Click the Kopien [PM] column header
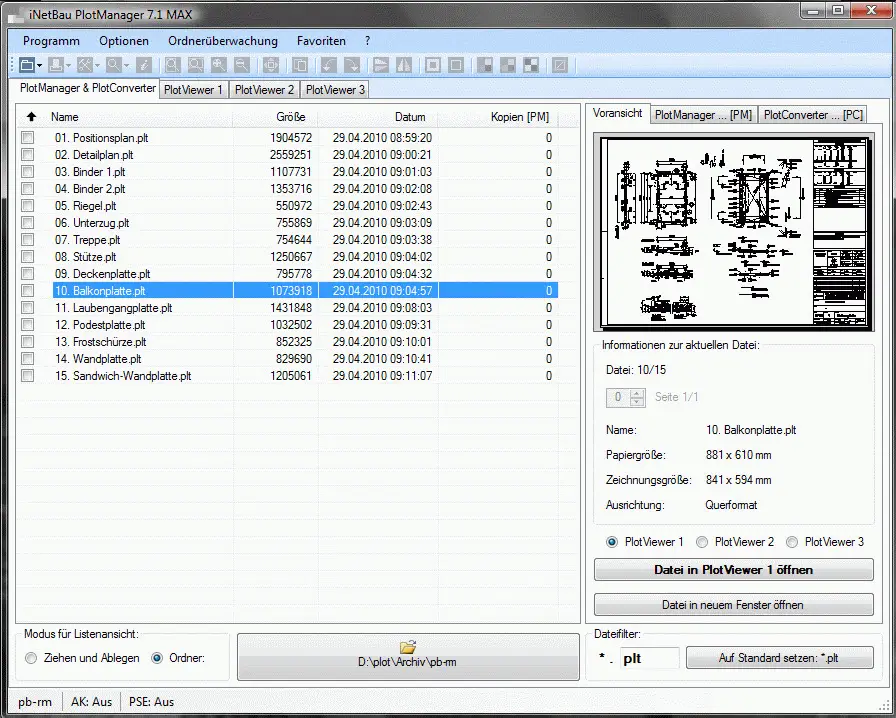 pyautogui.click(x=498, y=117)
